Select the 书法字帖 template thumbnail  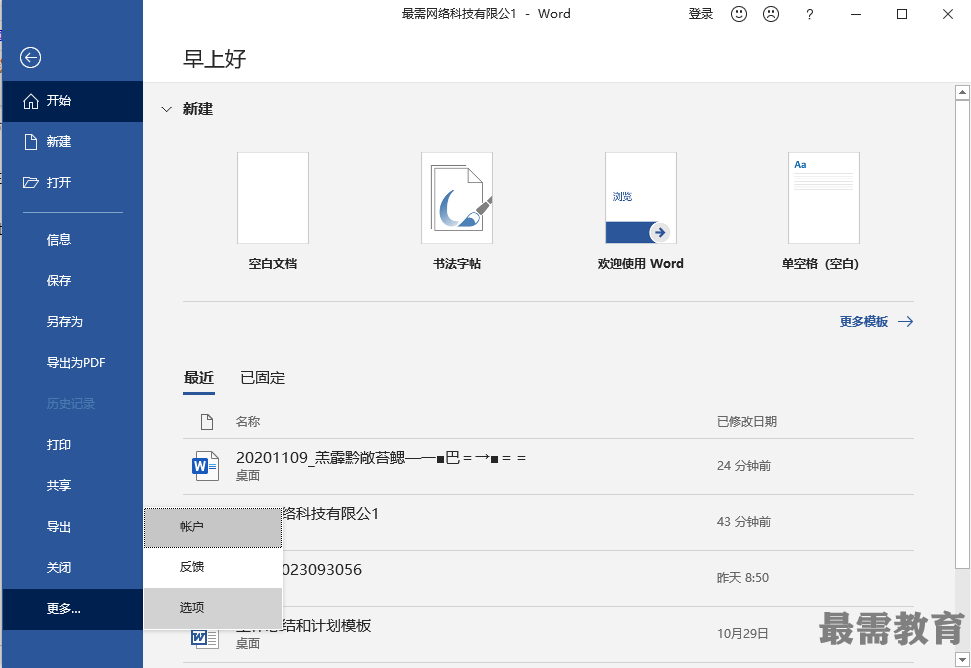(457, 198)
